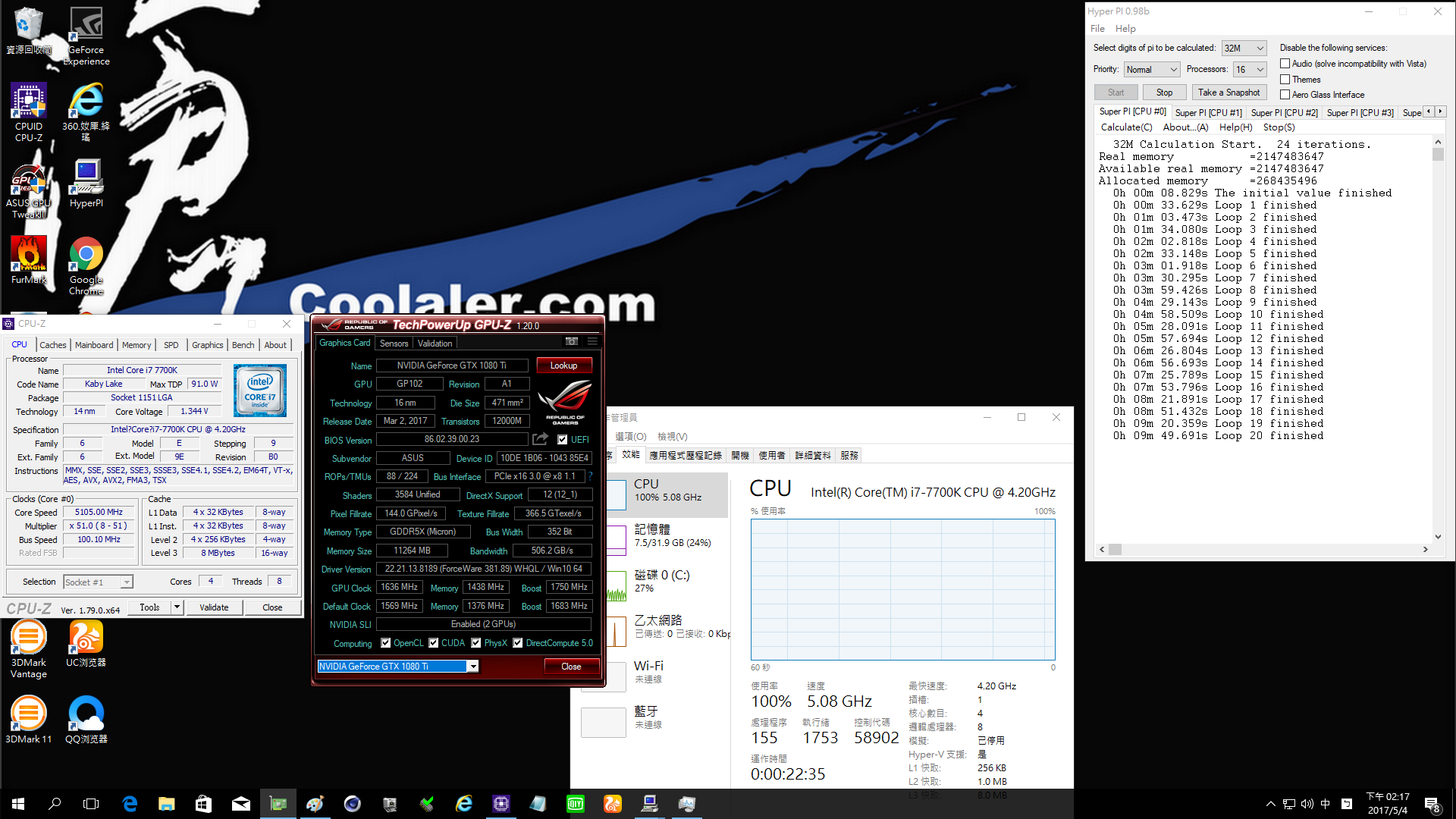The image size is (1456, 819).
Task: Open Calculate(C) menu in Super PI
Action: [1126, 127]
